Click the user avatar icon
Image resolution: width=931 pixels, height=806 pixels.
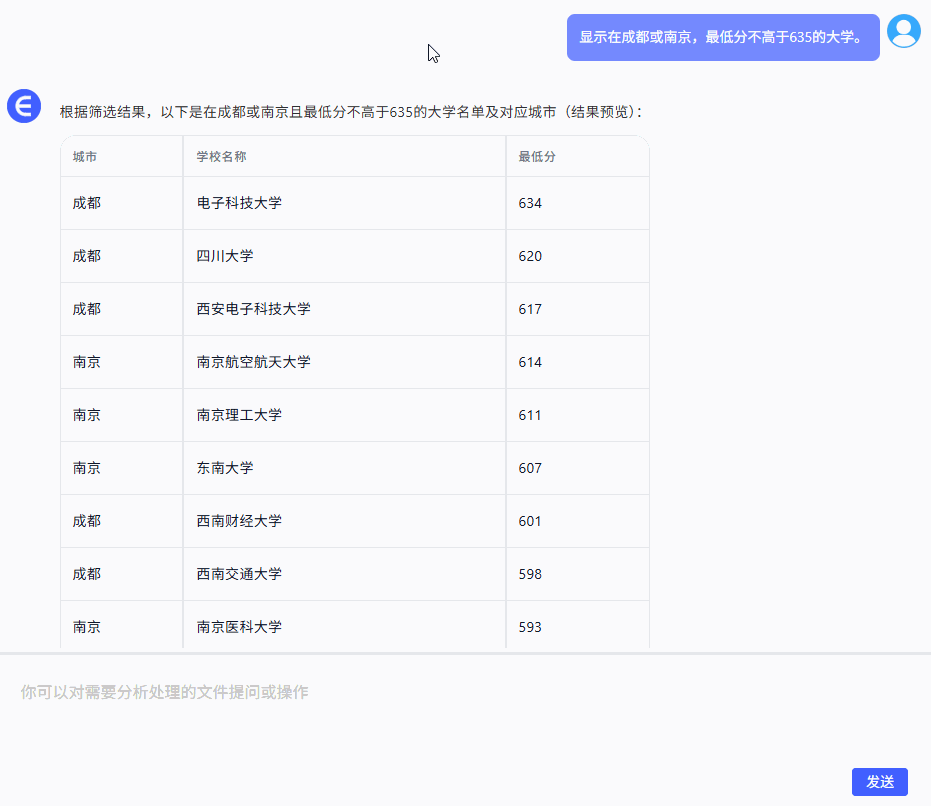click(x=903, y=31)
